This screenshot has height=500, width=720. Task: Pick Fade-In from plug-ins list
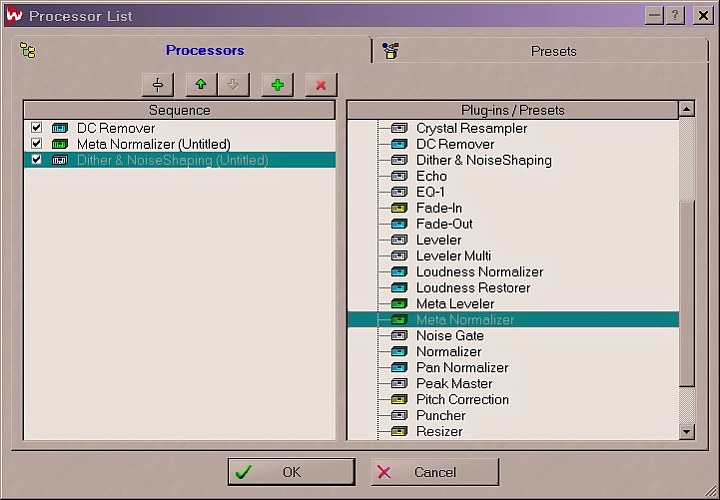coord(439,208)
